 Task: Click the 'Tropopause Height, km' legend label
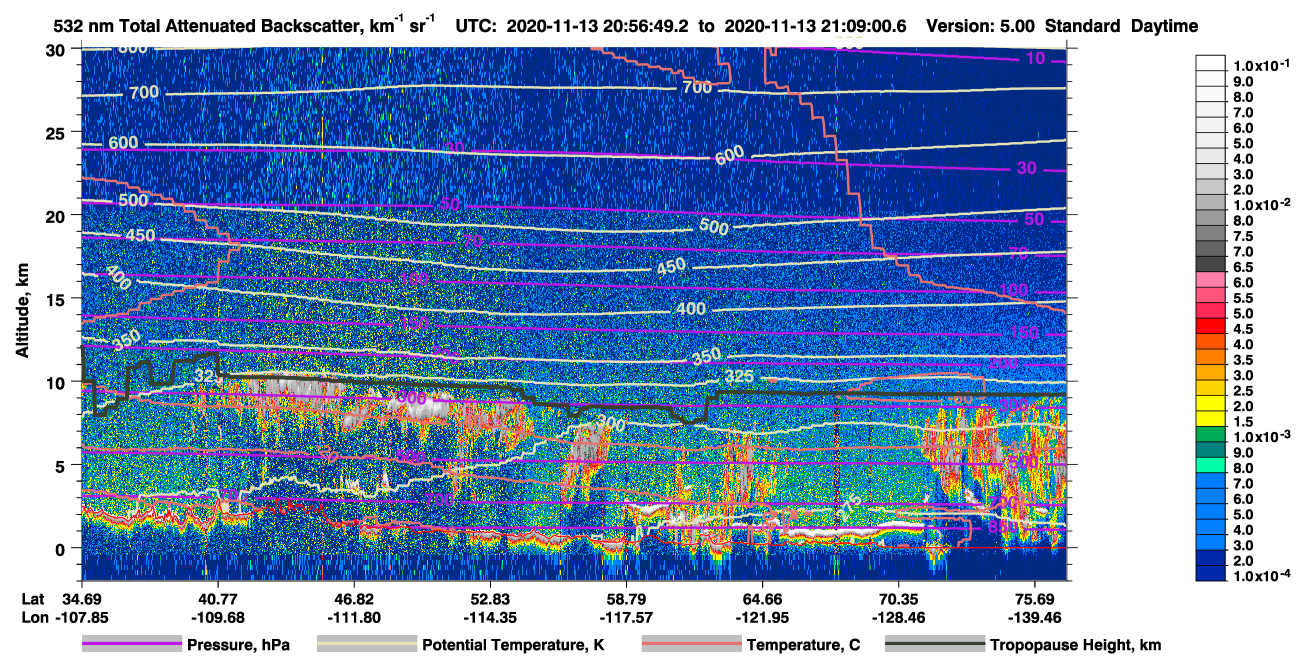pyautogui.click(x=1076, y=645)
